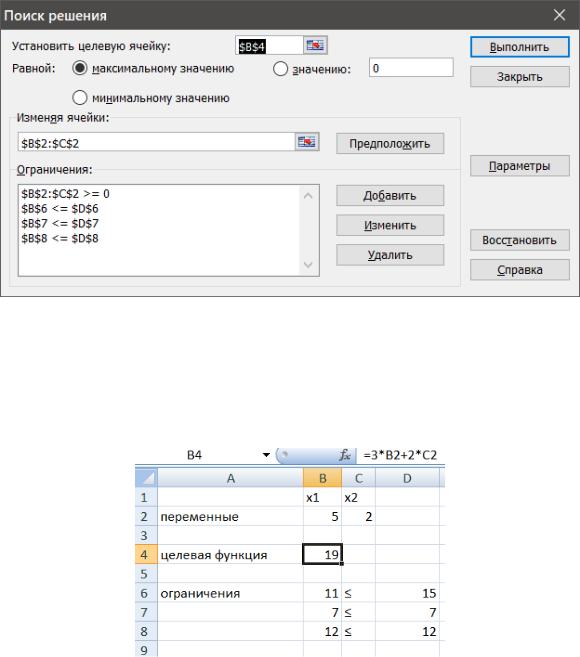
Task: Select row 5 header
Action: coord(146,574)
